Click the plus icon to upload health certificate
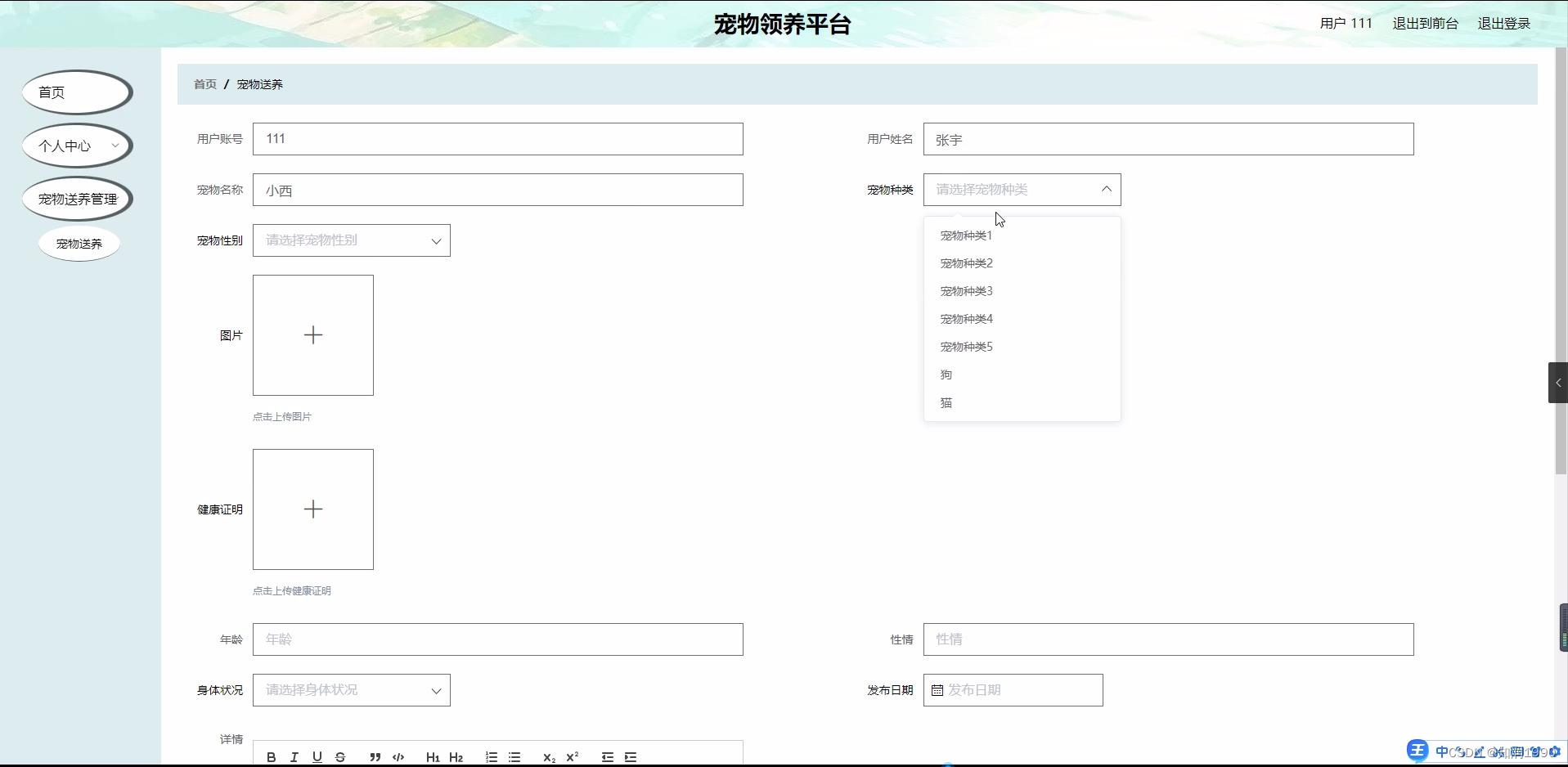 (x=313, y=509)
